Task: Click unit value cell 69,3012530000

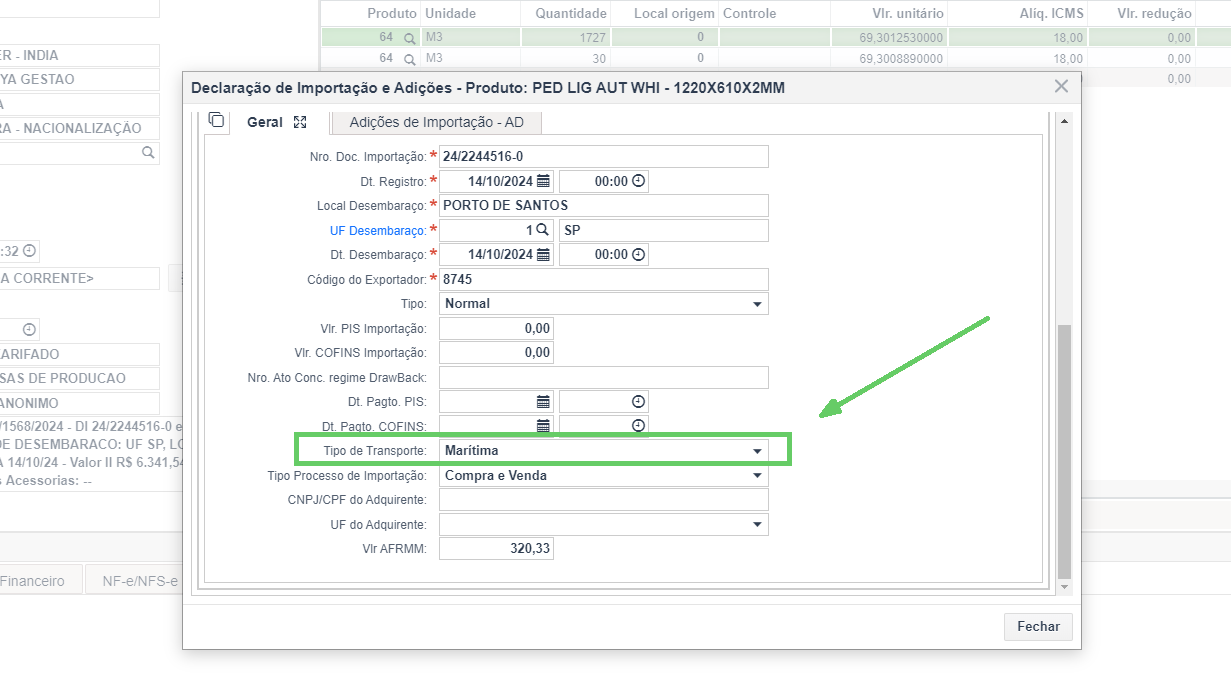Action: (888, 38)
